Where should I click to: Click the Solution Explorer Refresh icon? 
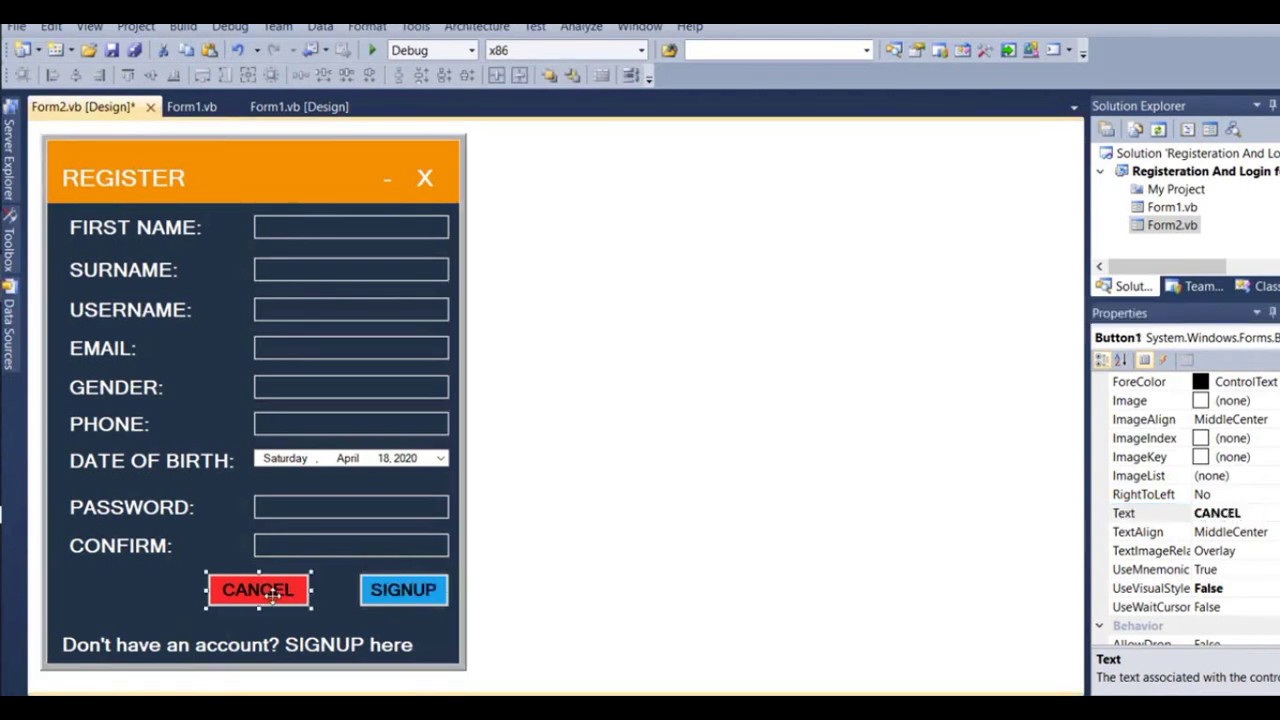(1158, 129)
